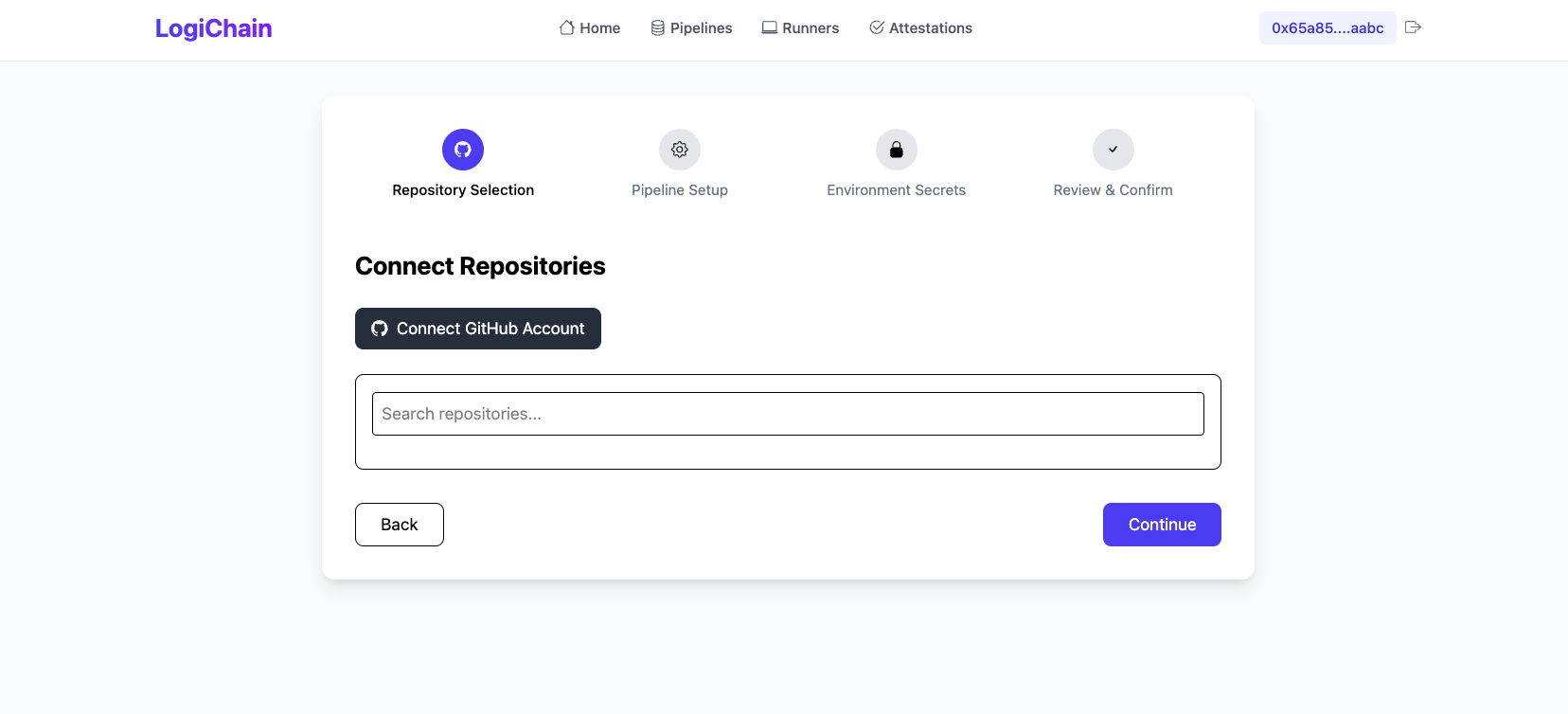
Task: Click the Pipelines database stack icon
Action: click(657, 28)
